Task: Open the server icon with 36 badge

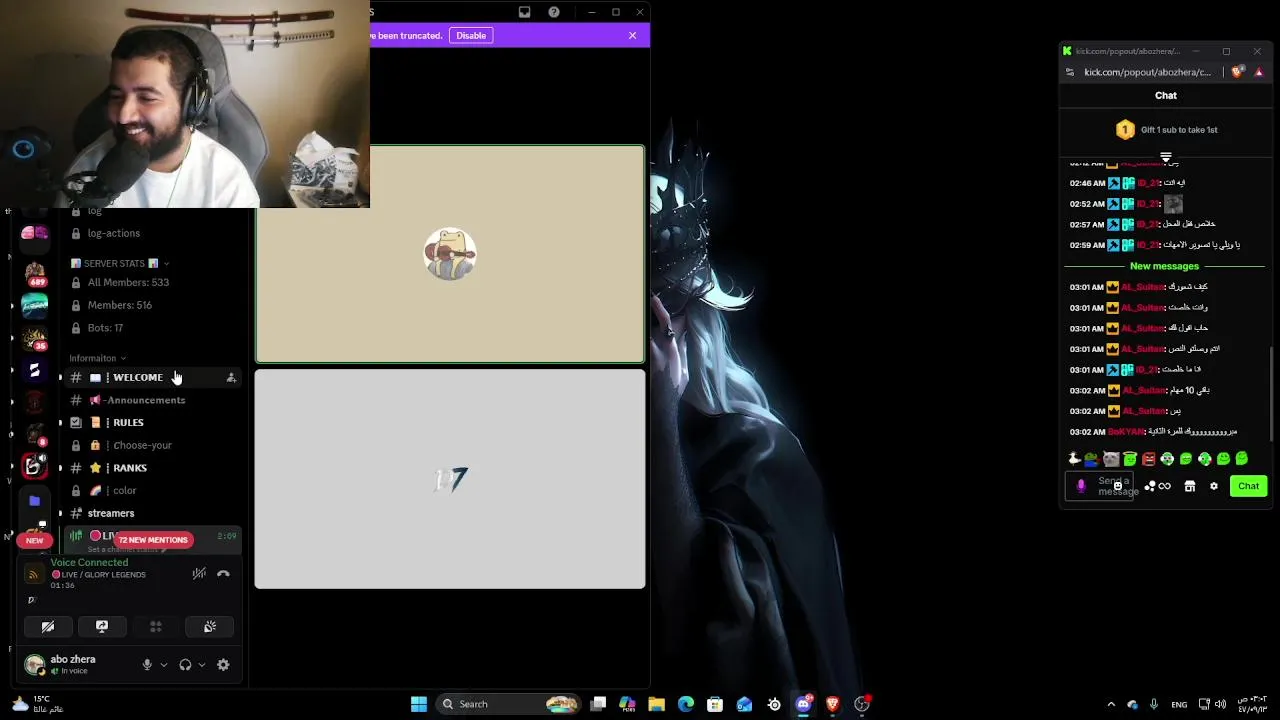Action: coord(35,339)
